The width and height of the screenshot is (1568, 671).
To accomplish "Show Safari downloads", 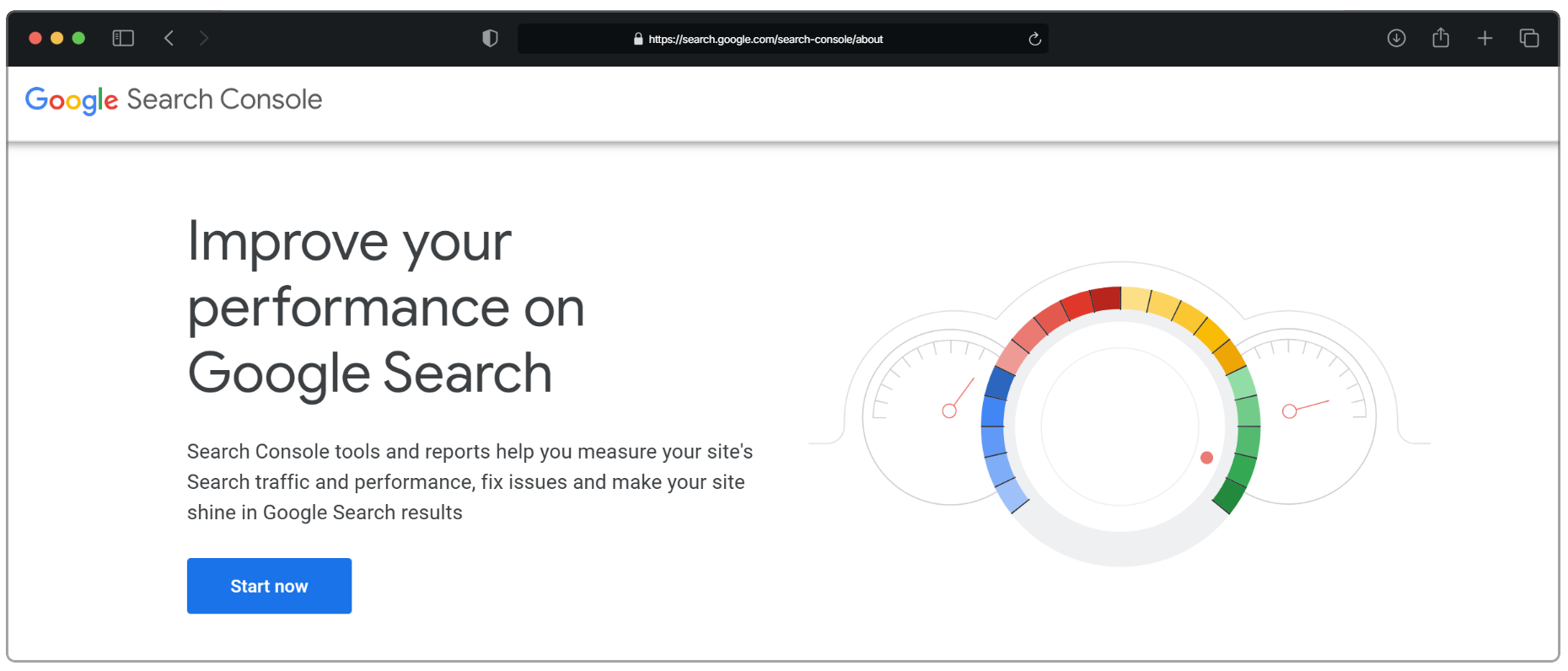I will 1396,38.
